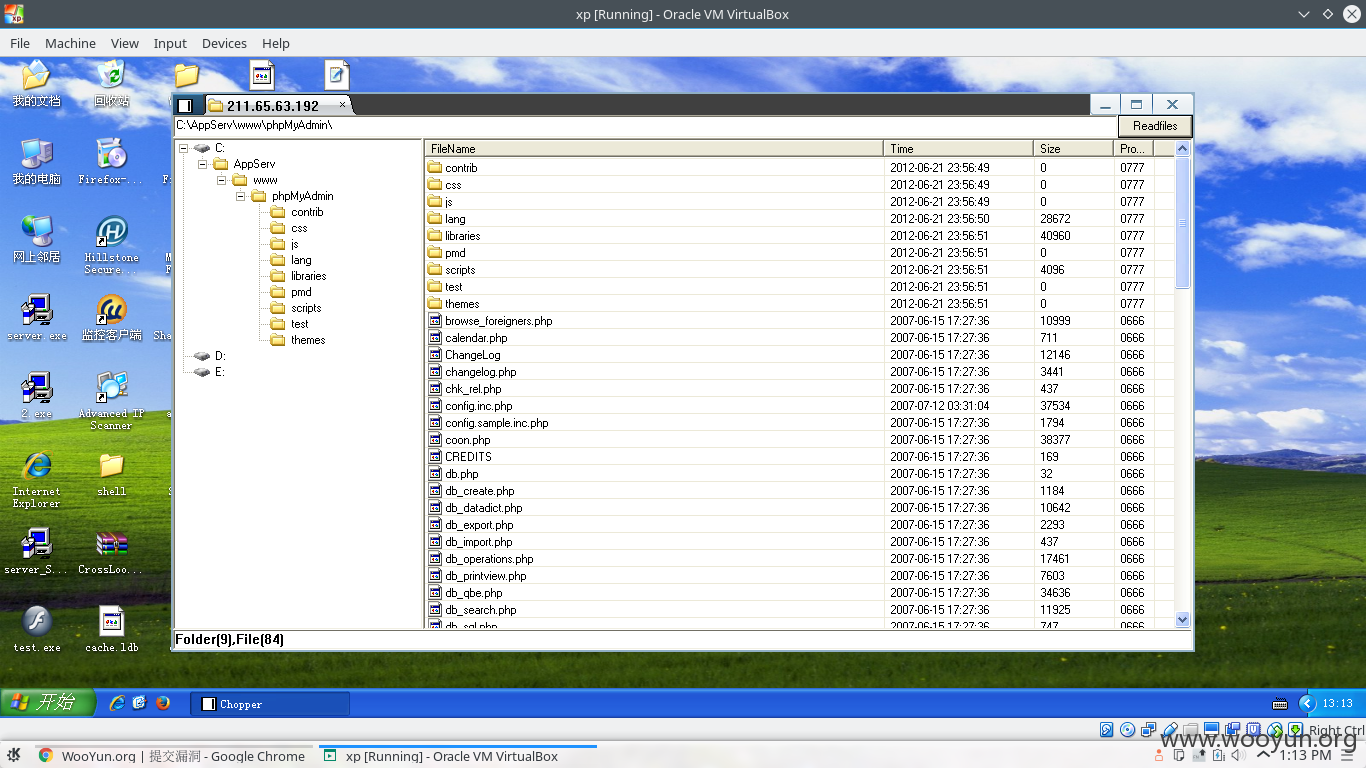The height and width of the screenshot is (768, 1366).
Task: Click file list scrollbar down arrow
Action: [x=1183, y=620]
